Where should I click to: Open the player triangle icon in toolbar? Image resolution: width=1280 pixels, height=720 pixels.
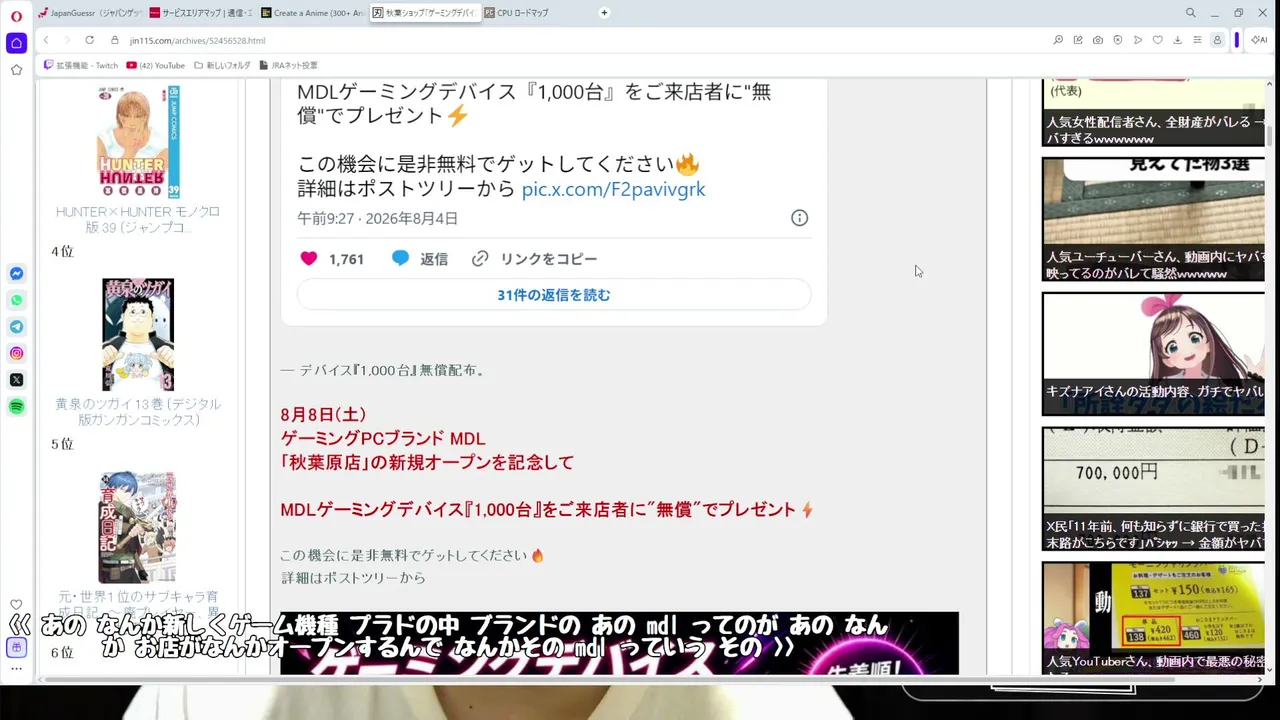(1138, 40)
